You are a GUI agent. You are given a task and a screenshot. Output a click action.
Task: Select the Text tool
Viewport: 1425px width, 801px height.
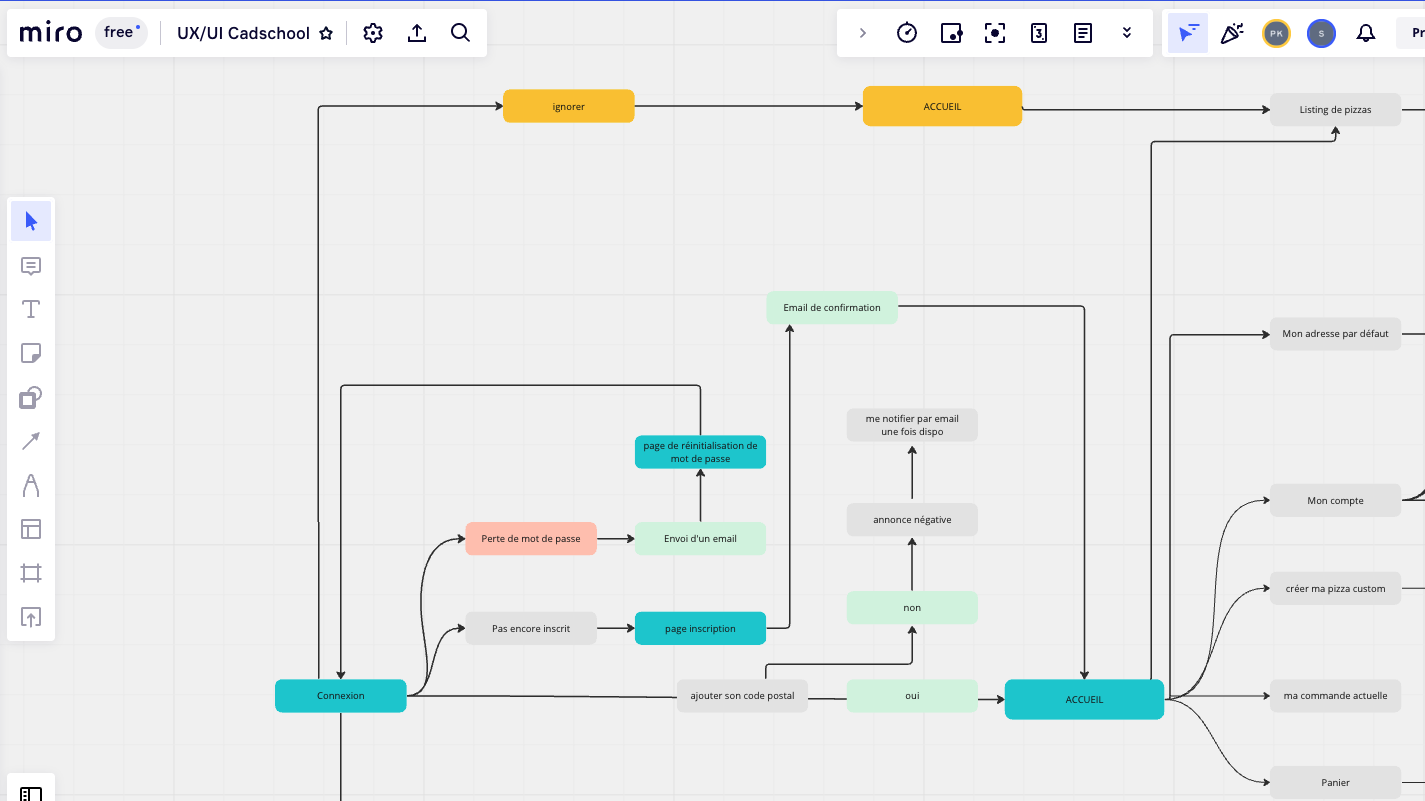coord(31,309)
